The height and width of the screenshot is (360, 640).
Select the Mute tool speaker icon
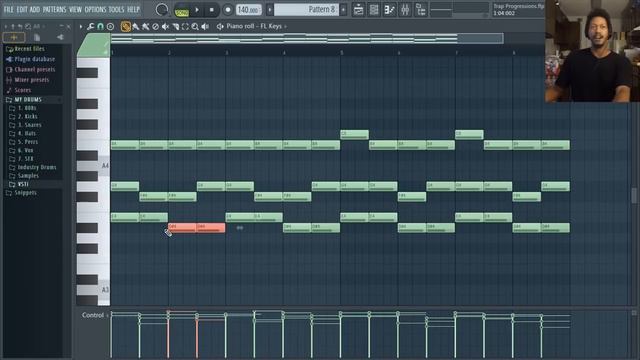tap(165, 27)
